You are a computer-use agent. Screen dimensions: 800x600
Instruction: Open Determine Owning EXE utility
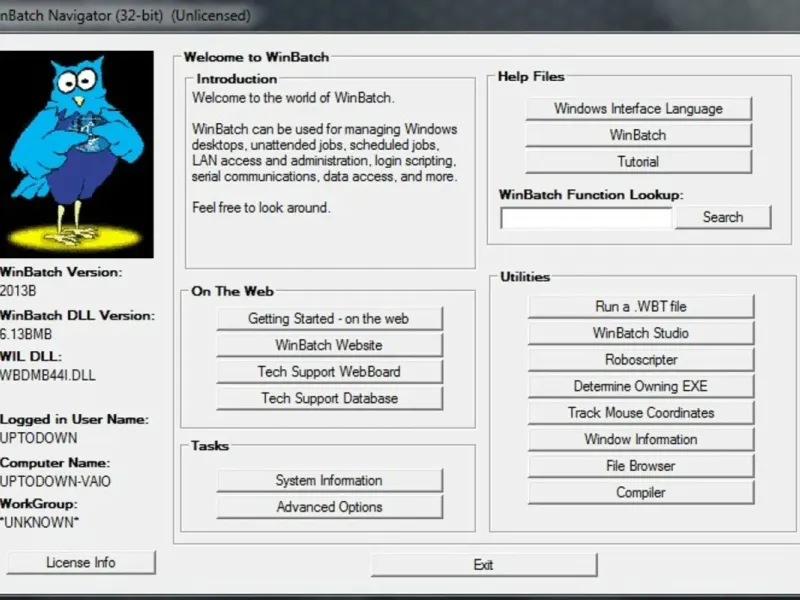[x=641, y=386]
